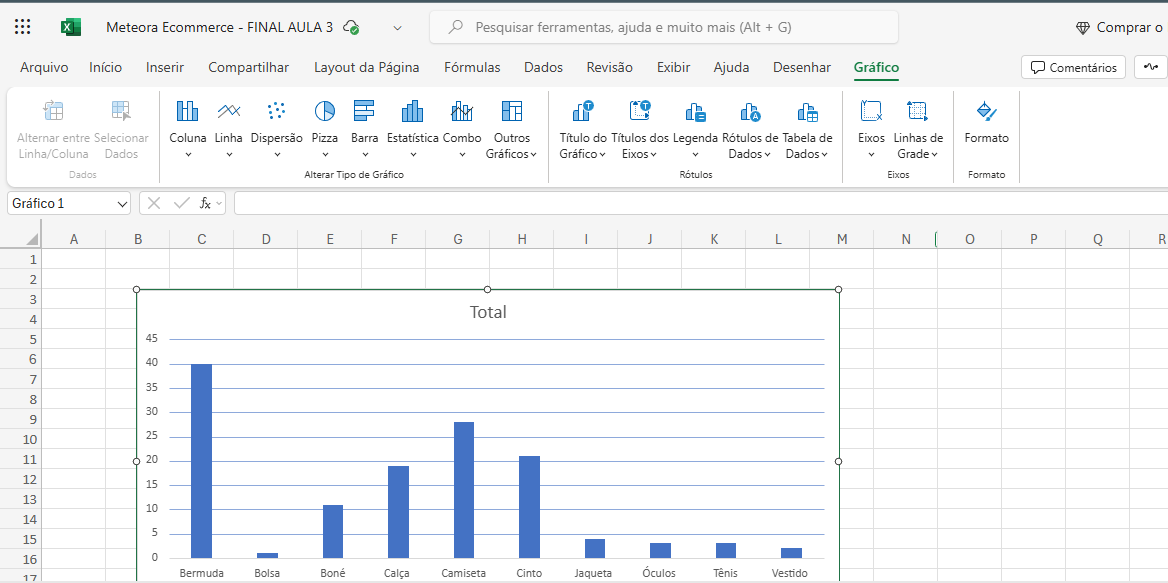Image resolution: width=1168 pixels, height=583 pixels.
Task: Click the Camiseta bar in chart
Action: pyautogui.click(x=463, y=490)
